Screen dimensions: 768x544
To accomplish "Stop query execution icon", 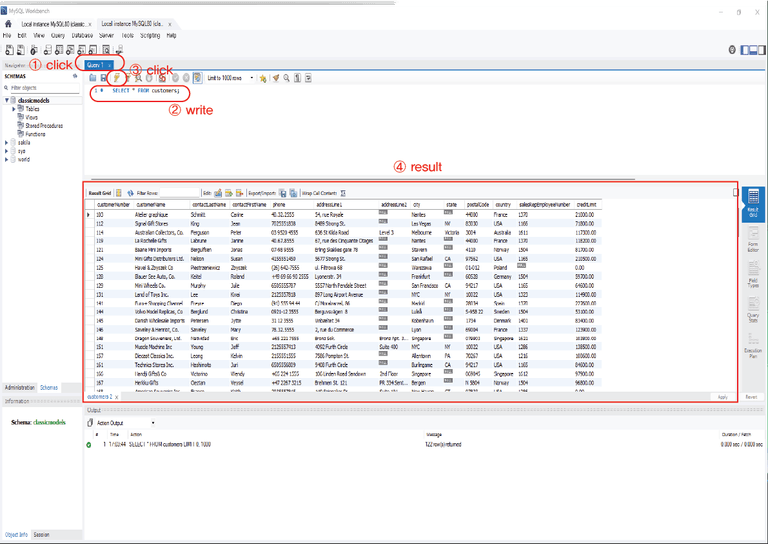I will tap(149, 78).
